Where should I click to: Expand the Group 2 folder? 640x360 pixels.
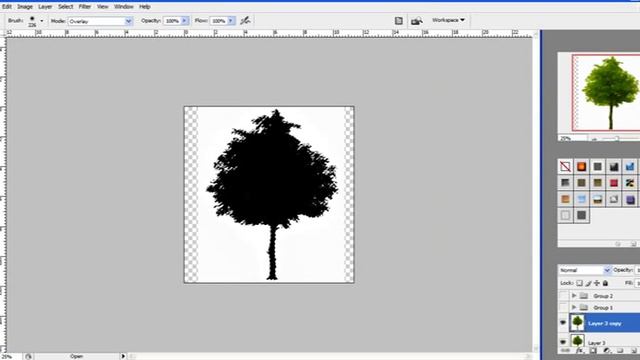pos(574,296)
